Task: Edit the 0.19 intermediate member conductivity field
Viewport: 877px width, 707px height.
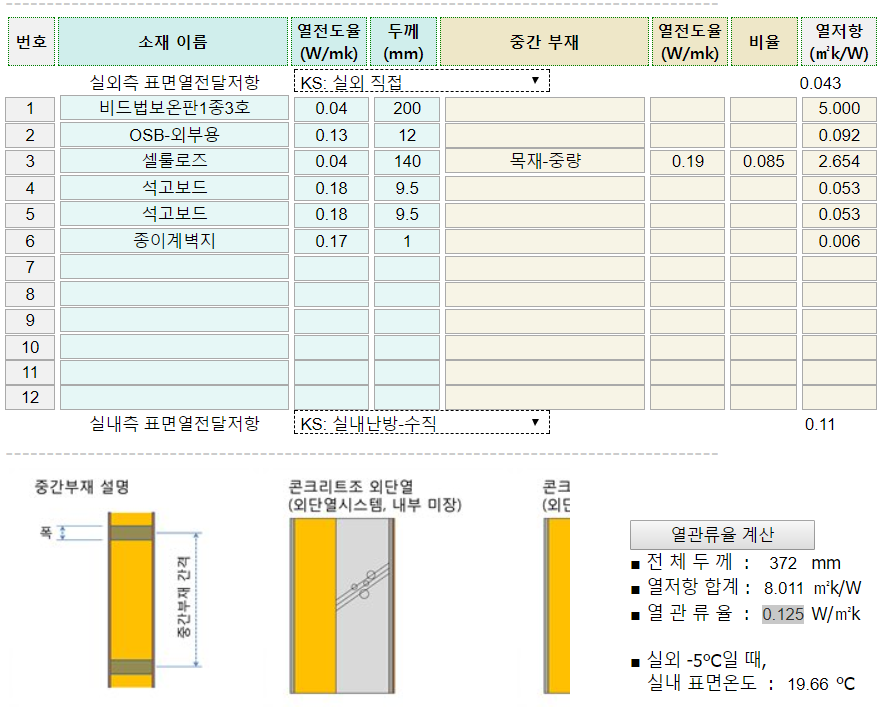Action: pyautogui.click(x=687, y=161)
